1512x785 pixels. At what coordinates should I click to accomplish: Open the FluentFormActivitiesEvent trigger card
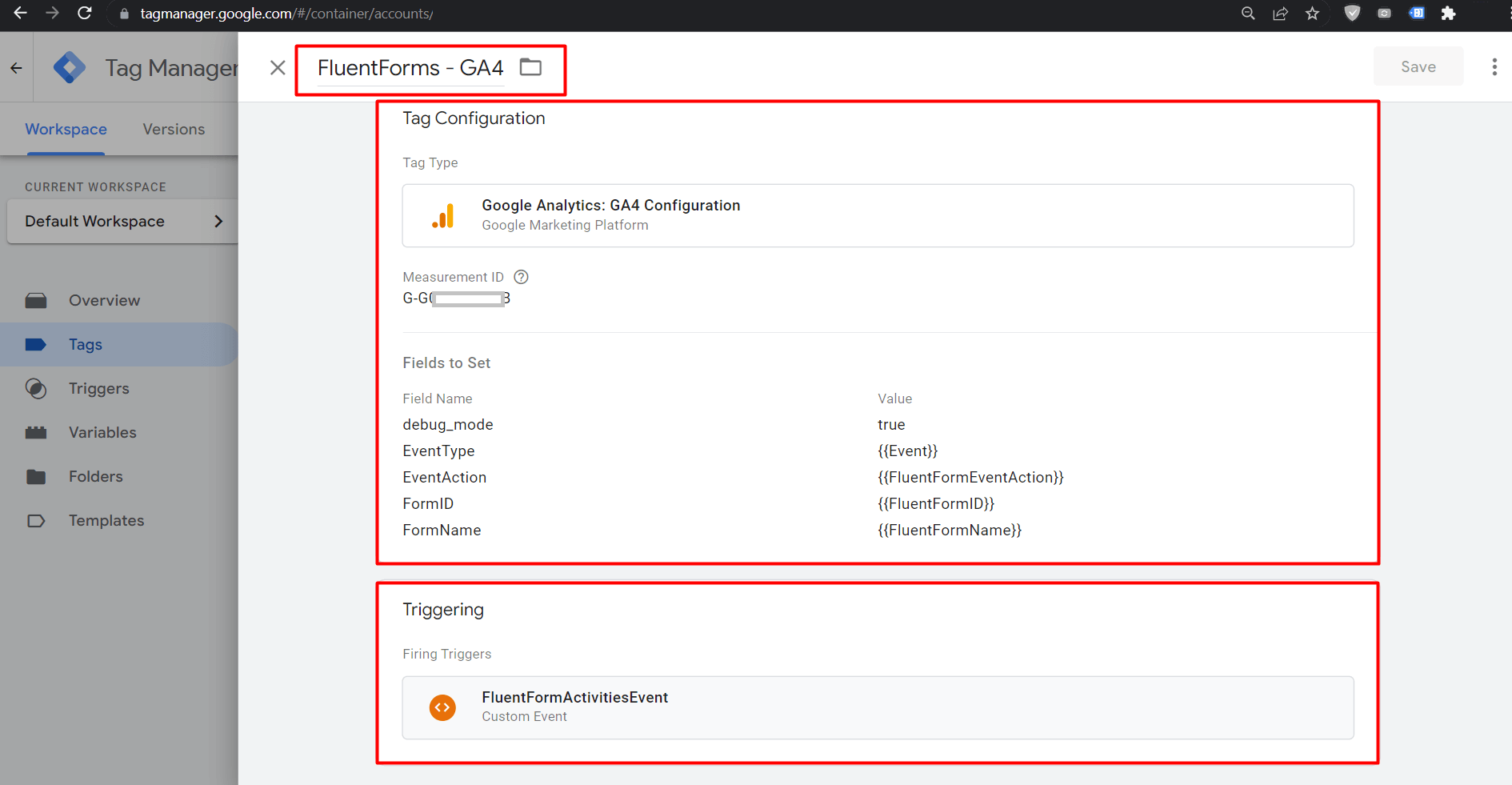878,707
